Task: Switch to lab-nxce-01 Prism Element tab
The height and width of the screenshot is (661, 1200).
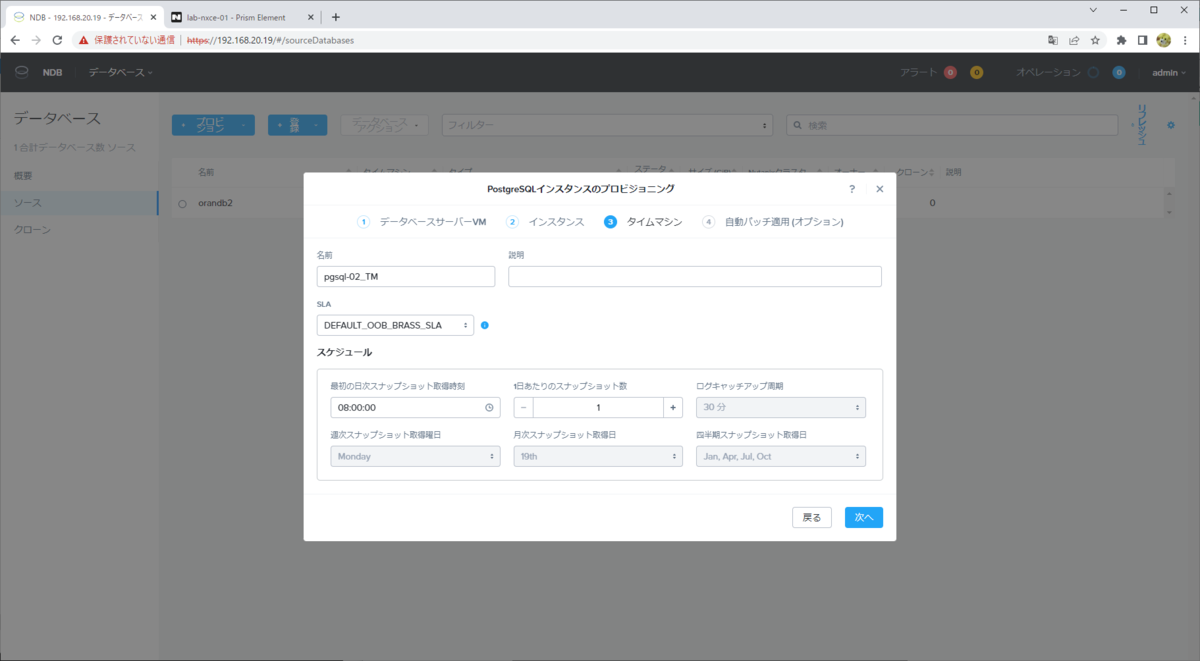Action: click(241, 17)
